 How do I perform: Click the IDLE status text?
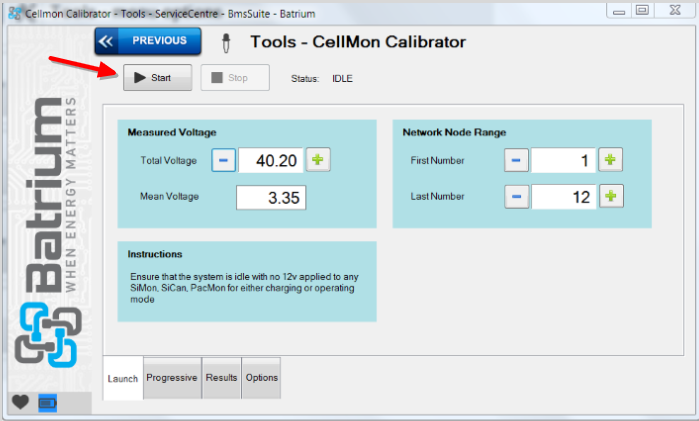pyautogui.click(x=342, y=78)
